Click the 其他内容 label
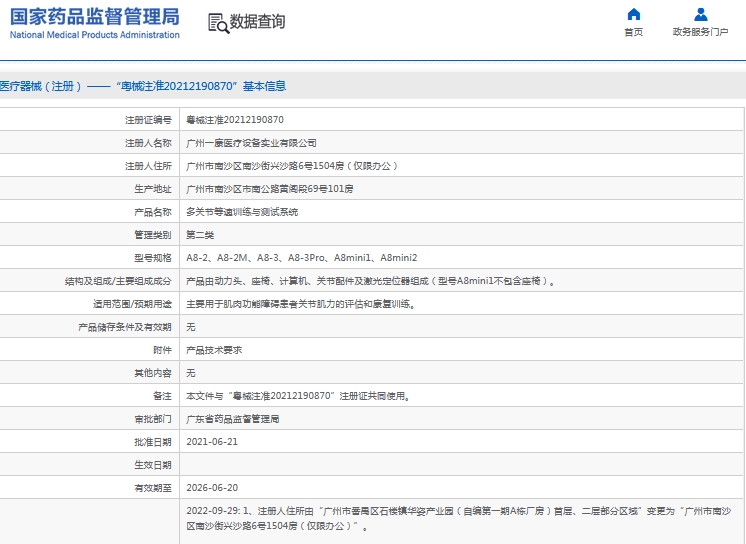Image resolution: width=746 pixels, height=544 pixels. (153, 373)
